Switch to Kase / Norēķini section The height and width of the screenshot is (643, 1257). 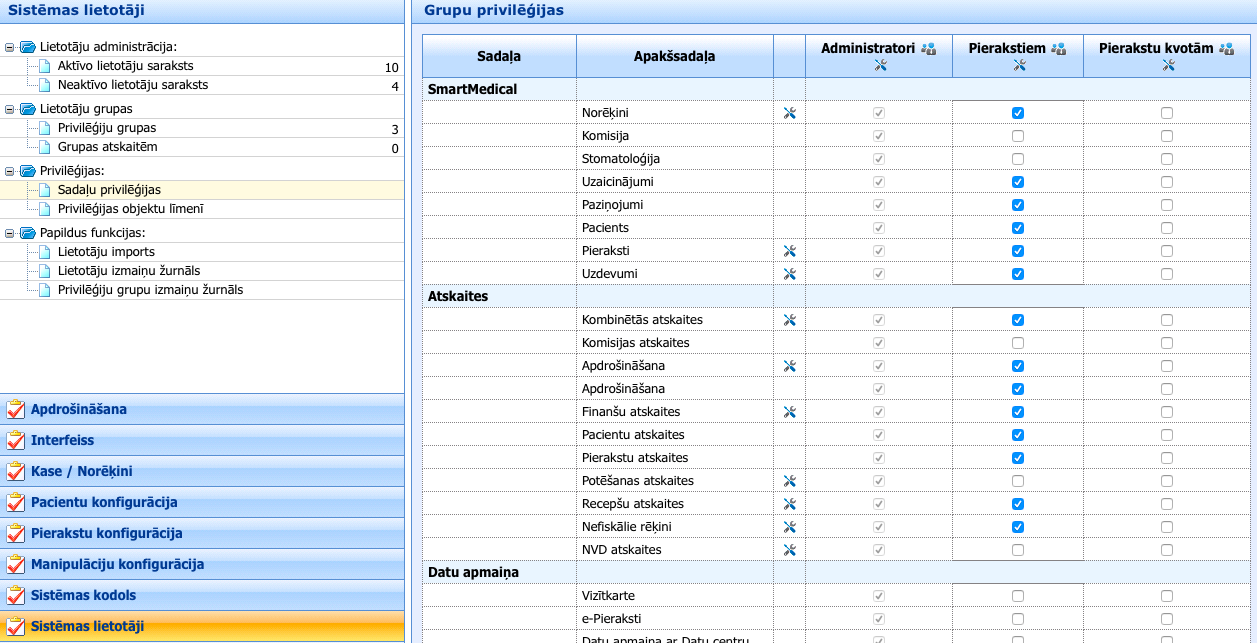[81, 472]
